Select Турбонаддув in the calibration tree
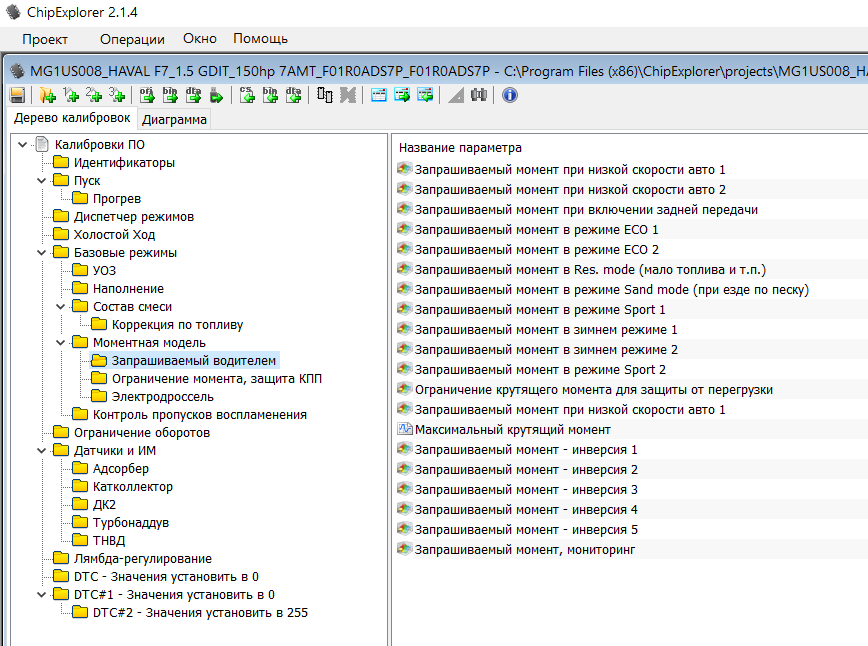Viewport: 868px width, 646px height. 130,523
